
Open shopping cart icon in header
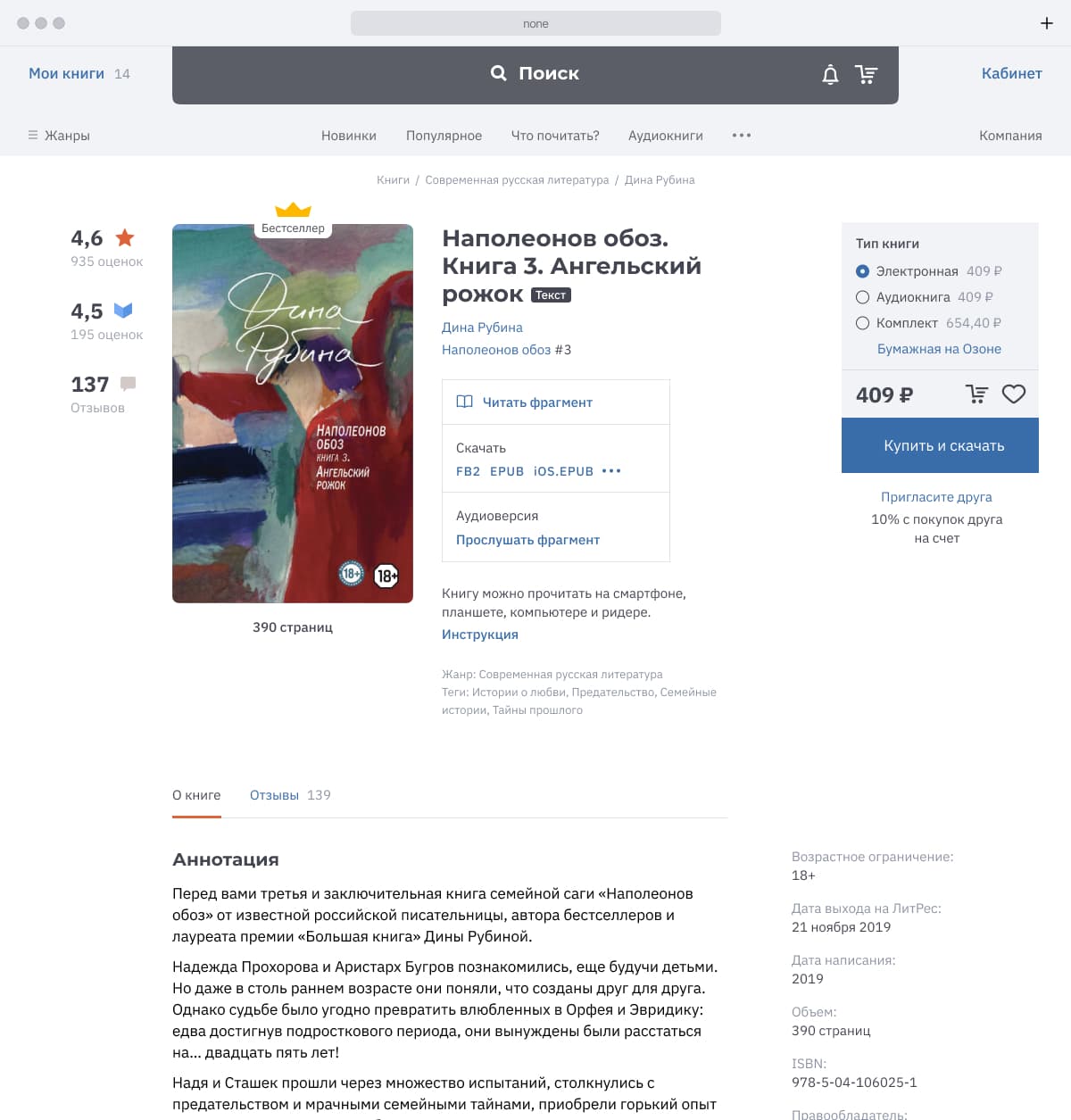pos(866,74)
